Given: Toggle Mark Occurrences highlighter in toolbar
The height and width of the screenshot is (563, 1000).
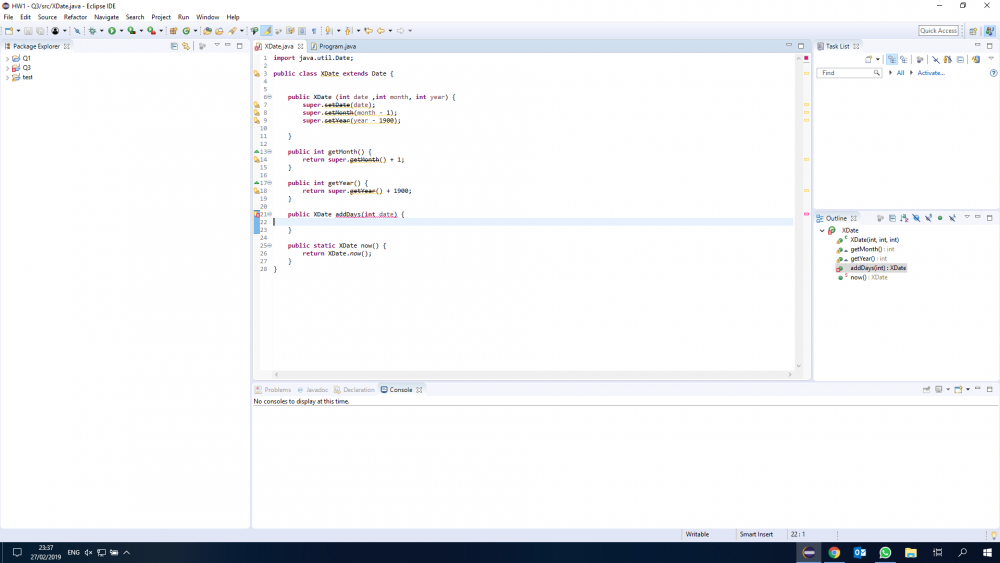Looking at the screenshot, I should 267,31.
